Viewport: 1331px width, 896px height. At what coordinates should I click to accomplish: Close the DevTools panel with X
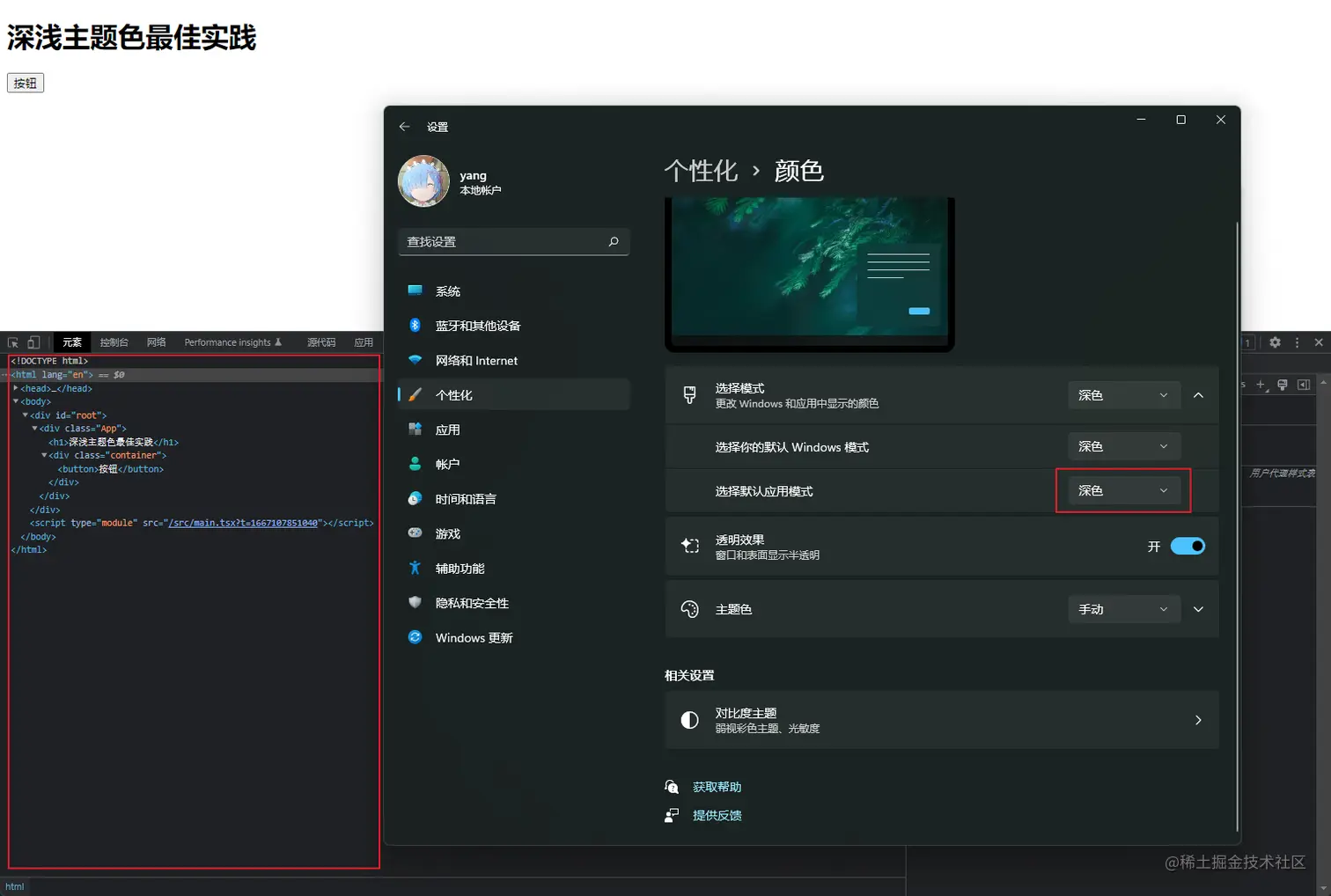[x=1319, y=342]
